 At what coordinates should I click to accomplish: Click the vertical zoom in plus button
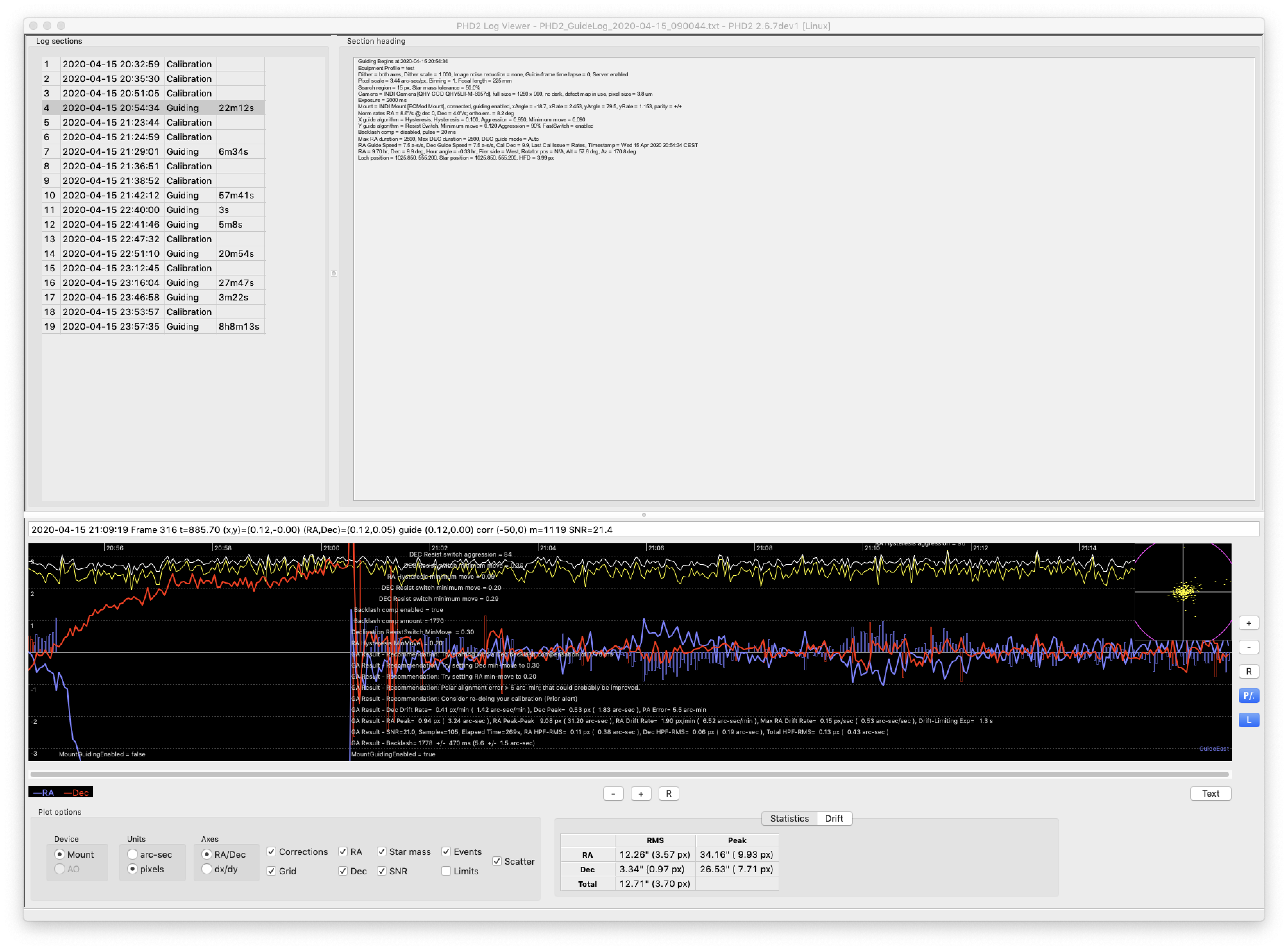click(x=1248, y=624)
